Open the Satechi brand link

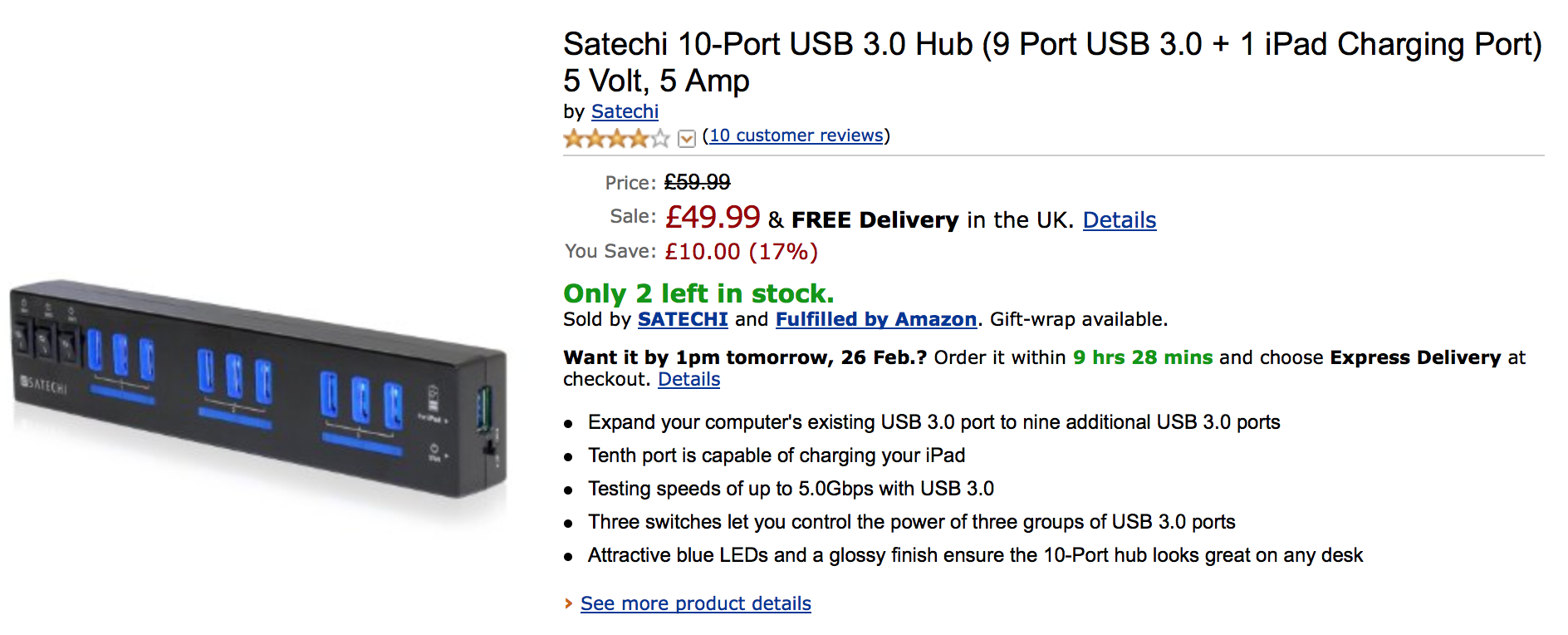coord(625,111)
